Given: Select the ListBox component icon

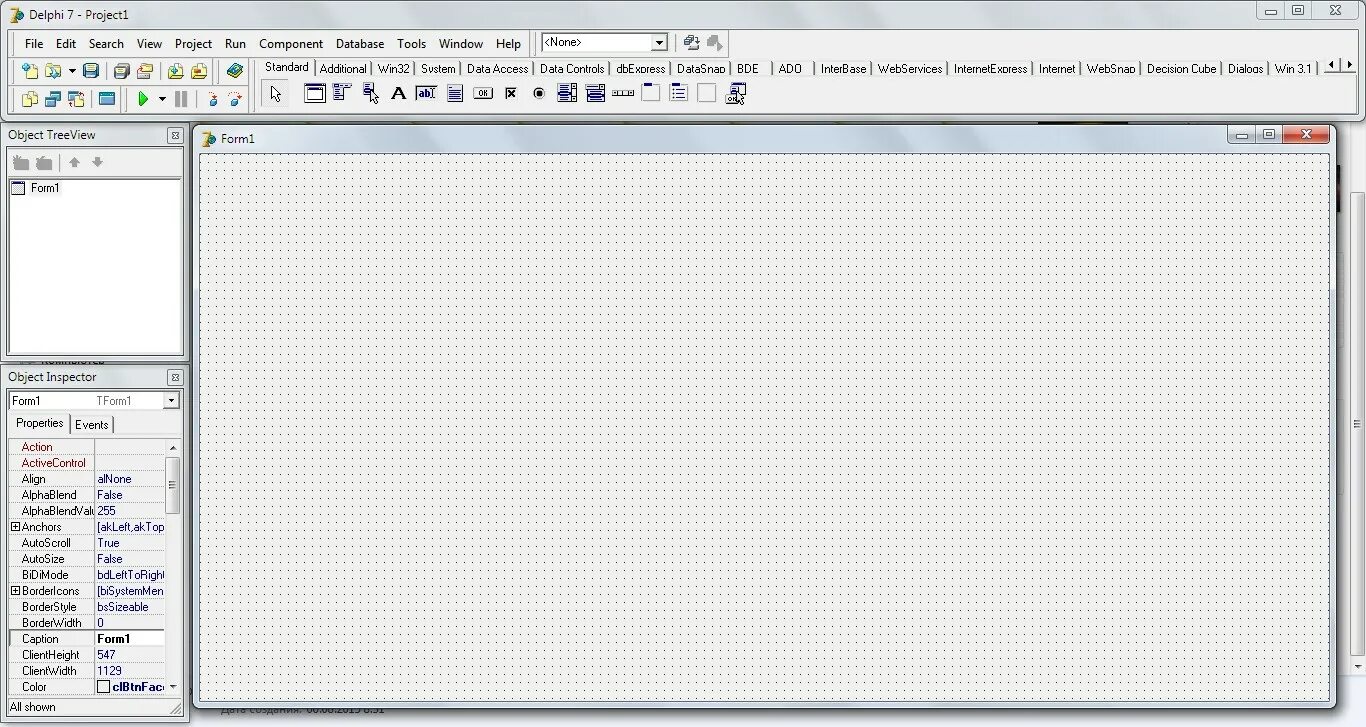Looking at the screenshot, I should point(567,93).
